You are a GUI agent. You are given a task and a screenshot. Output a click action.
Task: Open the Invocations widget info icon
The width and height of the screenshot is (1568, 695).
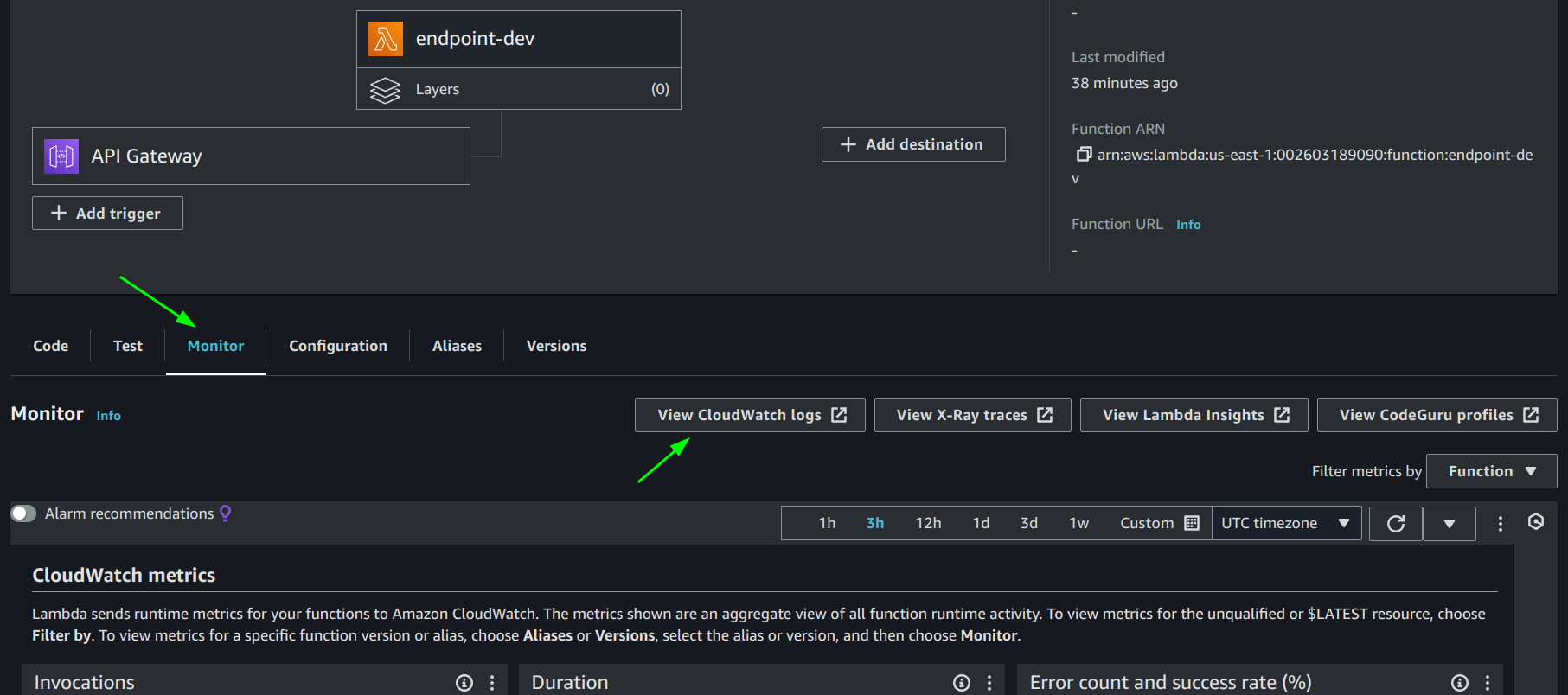(464, 683)
